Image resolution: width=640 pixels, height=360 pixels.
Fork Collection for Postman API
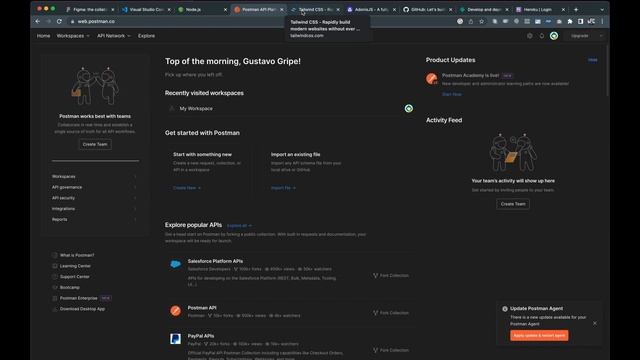(x=391, y=313)
